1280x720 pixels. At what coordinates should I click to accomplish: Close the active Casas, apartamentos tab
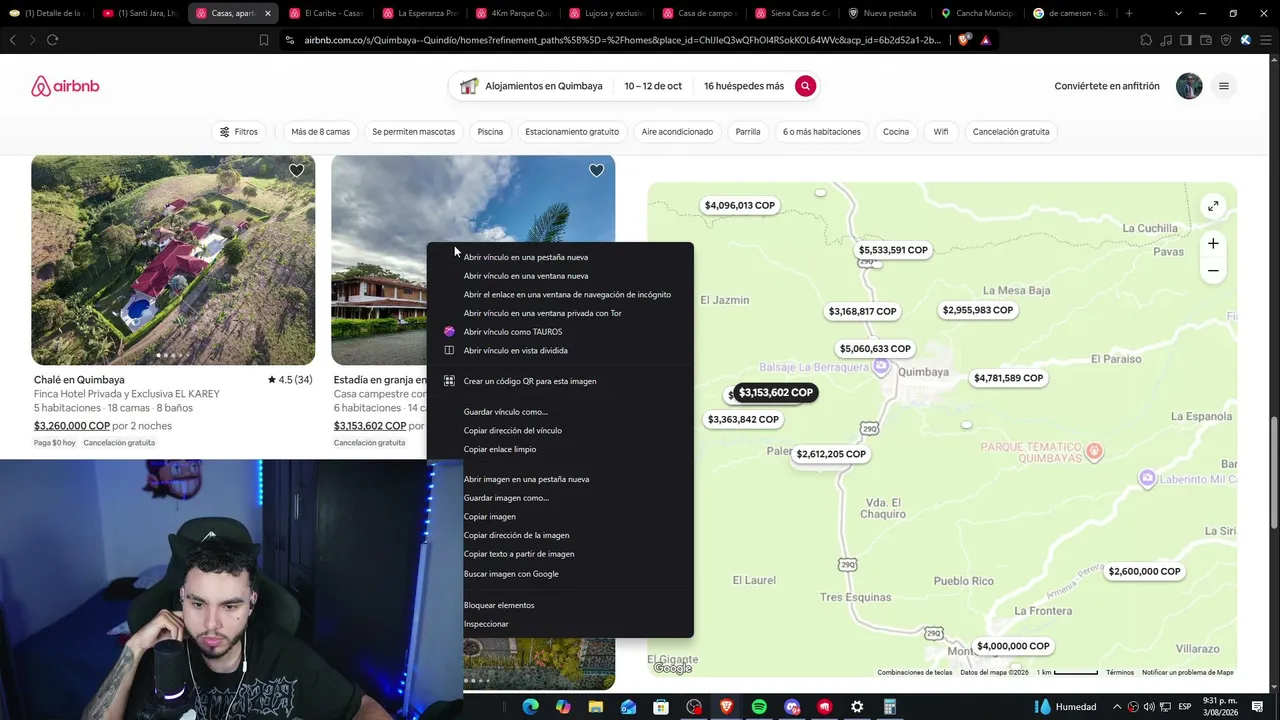tap(267, 13)
